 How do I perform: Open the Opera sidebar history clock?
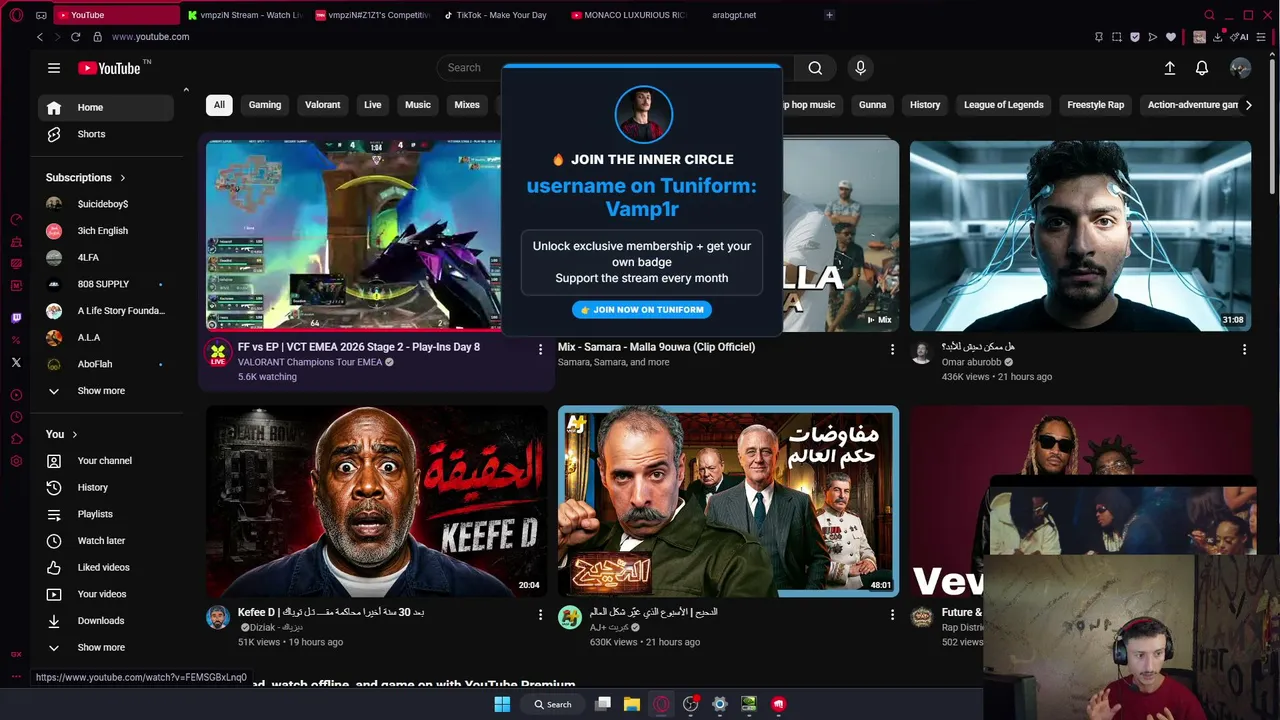point(16,417)
